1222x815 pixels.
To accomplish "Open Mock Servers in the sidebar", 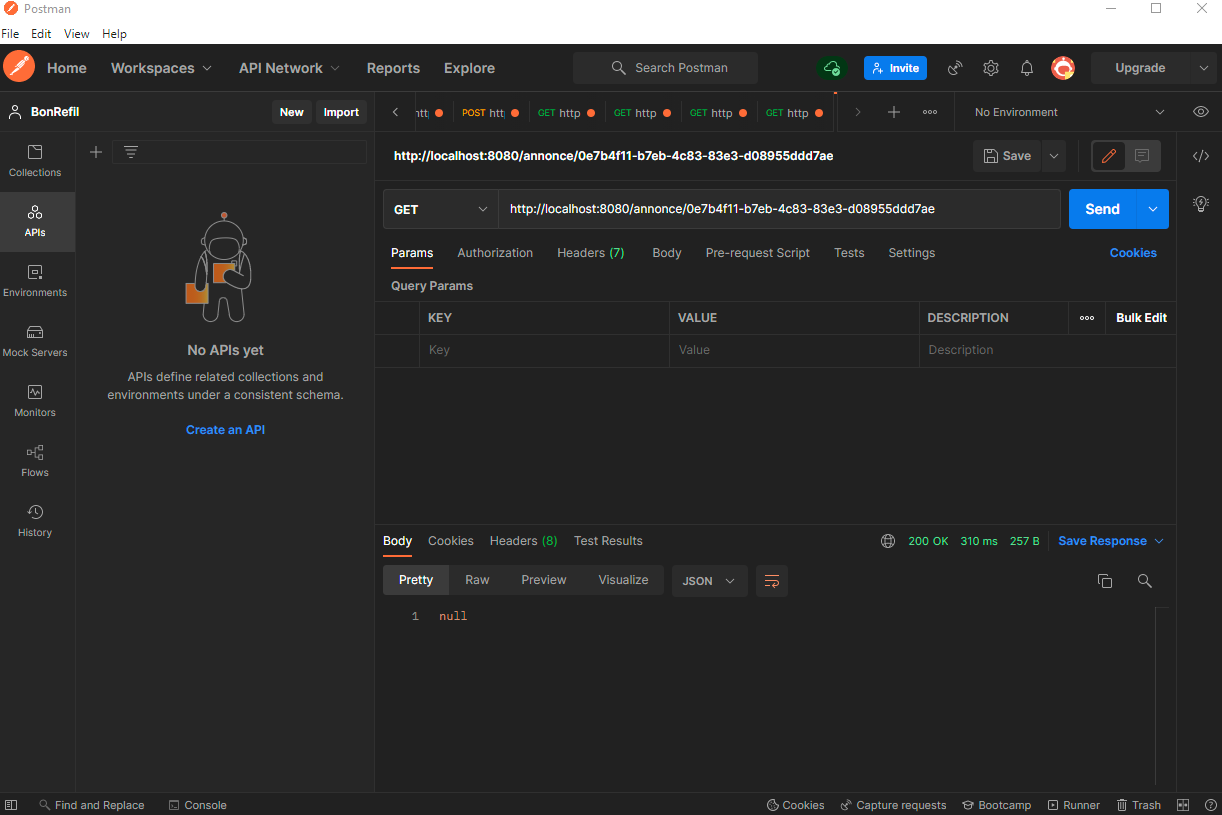I will tap(35, 341).
